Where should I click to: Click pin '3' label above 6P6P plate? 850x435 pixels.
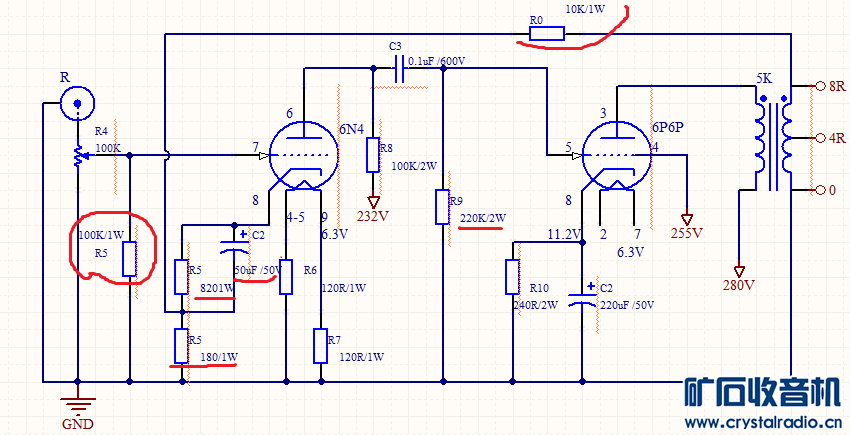click(x=603, y=113)
